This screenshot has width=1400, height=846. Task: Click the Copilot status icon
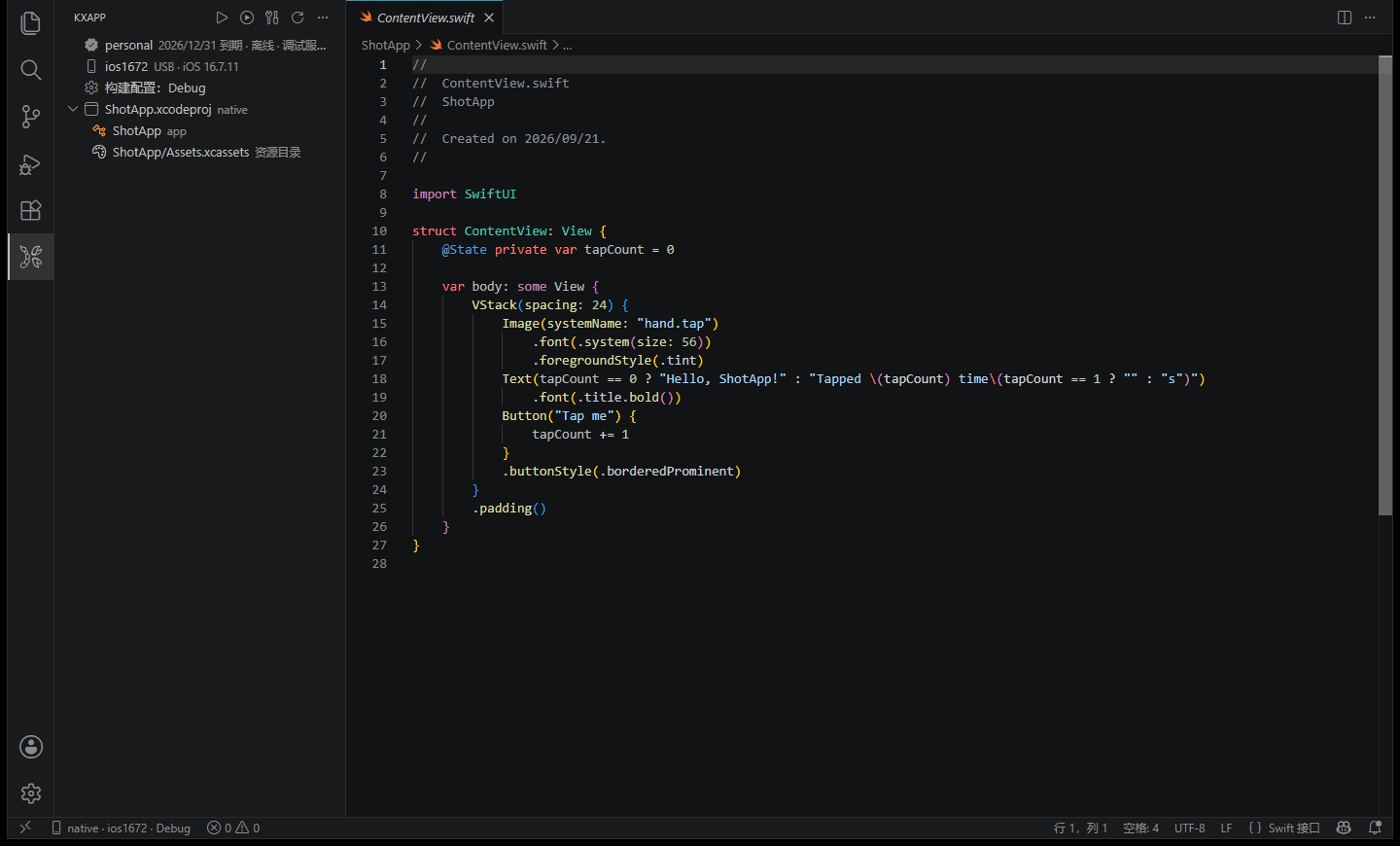(x=1344, y=828)
